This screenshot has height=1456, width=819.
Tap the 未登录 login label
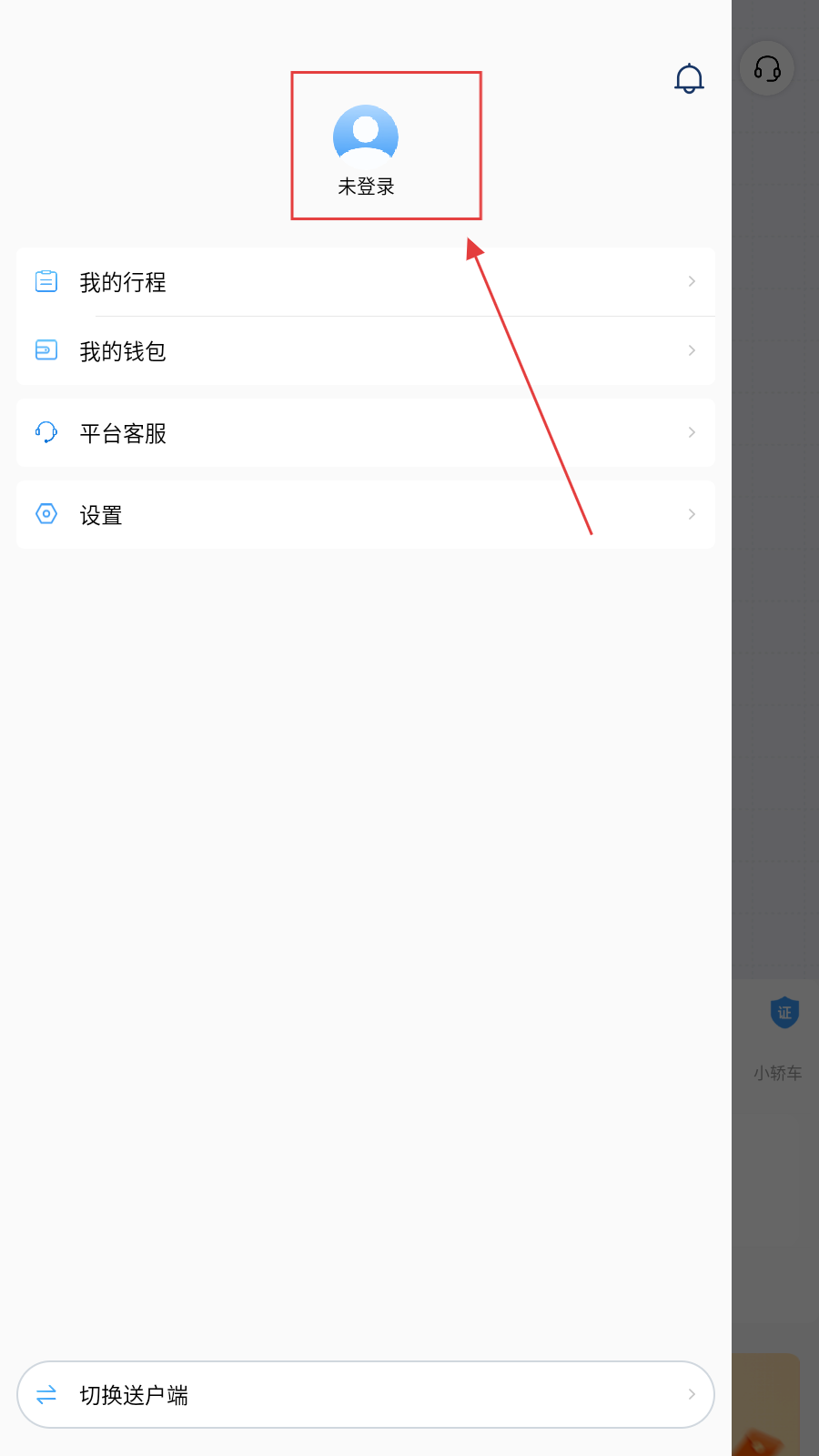(366, 187)
